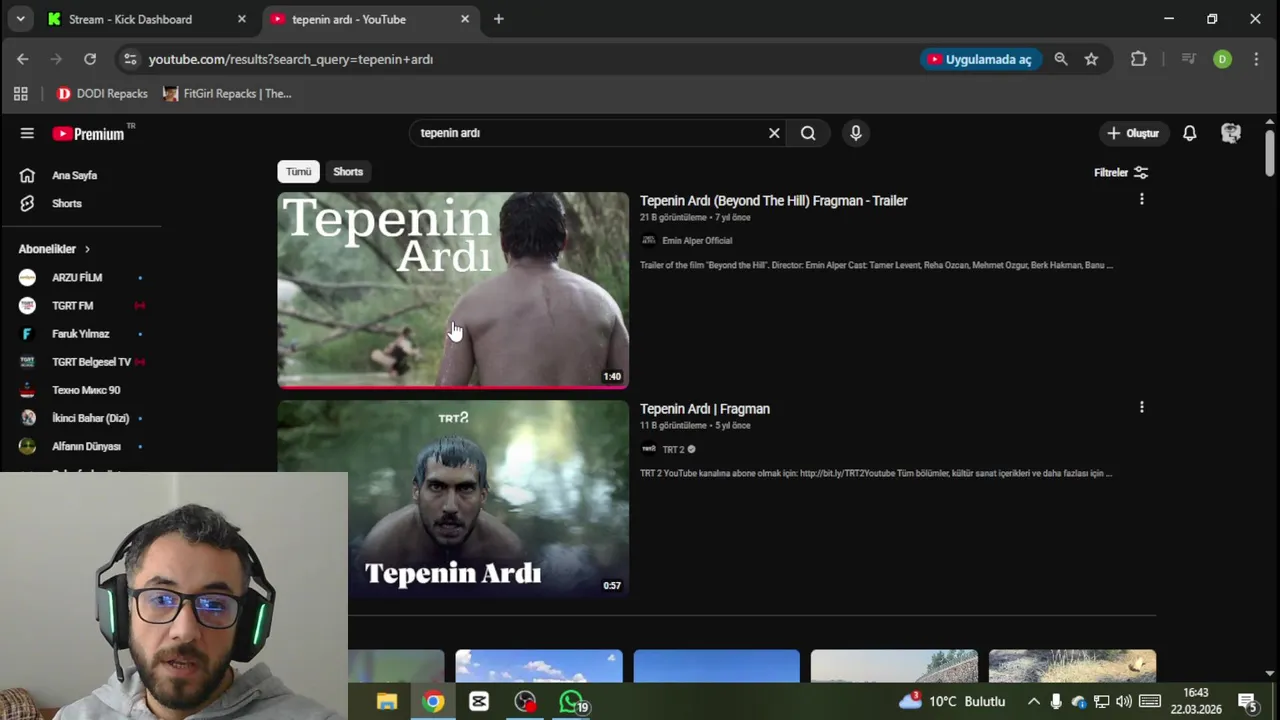The height and width of the screenshot is (720, 1280).
Task: Select the Shorts filter chip
Action: tap(348, 172)
